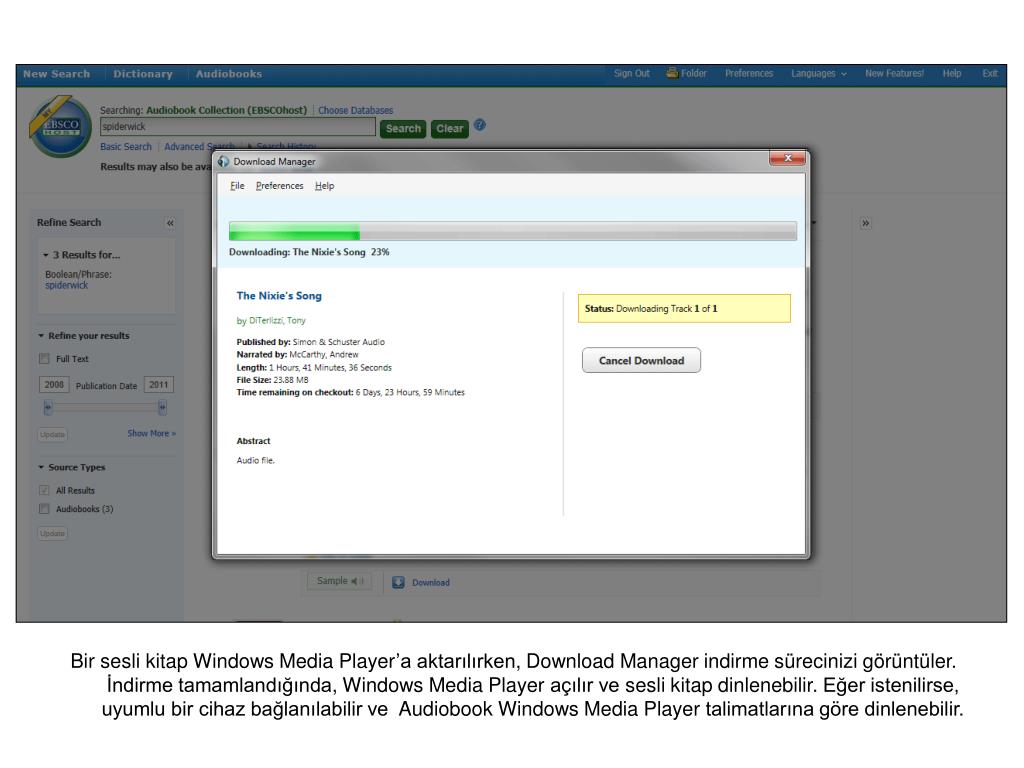
Task: Open the File menu in Download Manager
Action: [x=237, y=185]
